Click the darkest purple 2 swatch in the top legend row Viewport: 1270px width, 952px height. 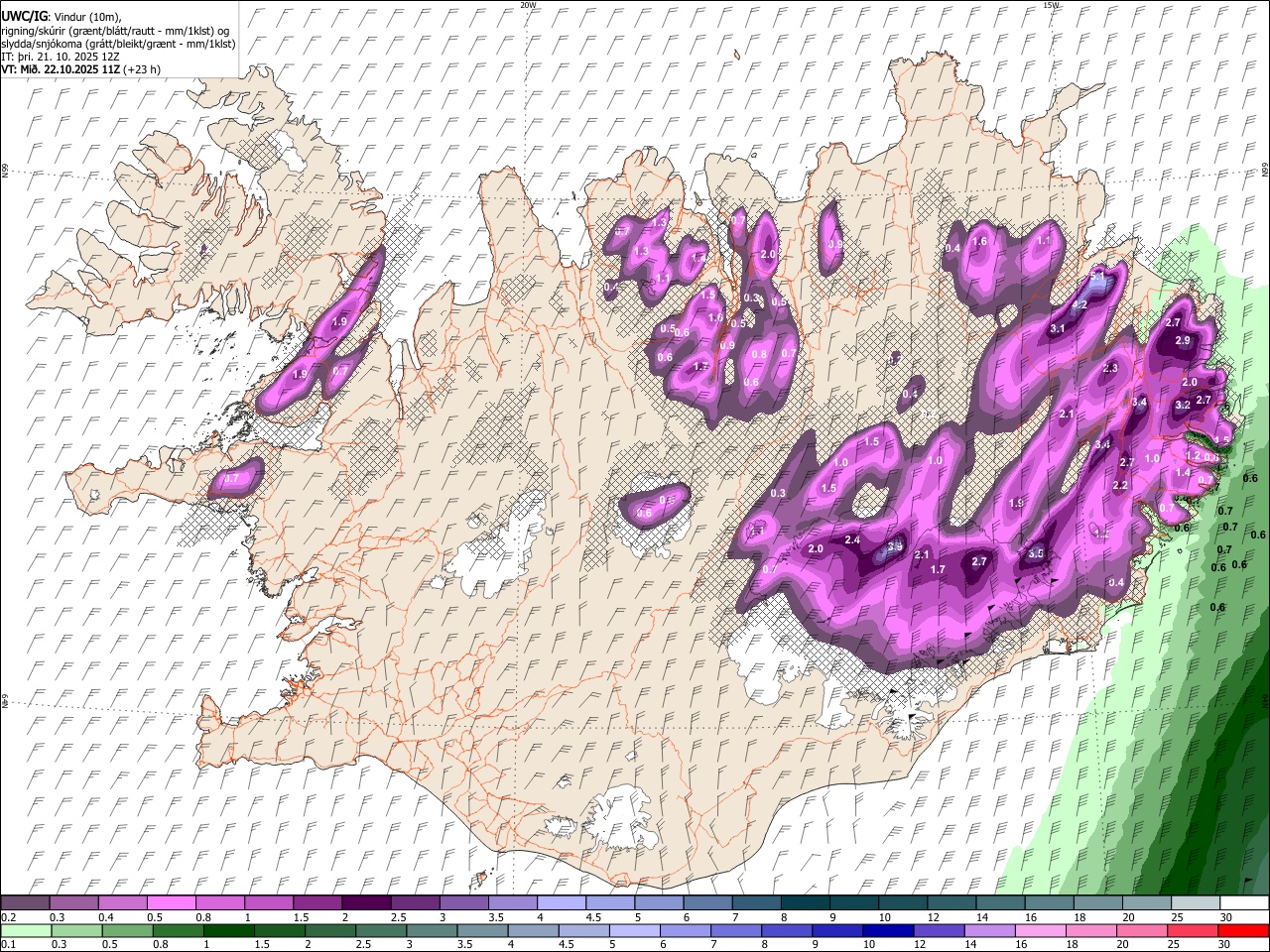[365, 903]
